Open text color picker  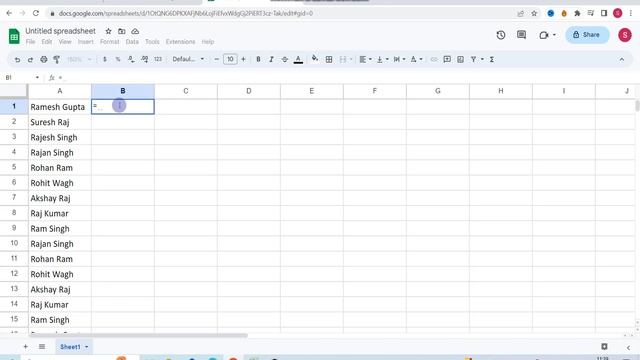[298, 60]
